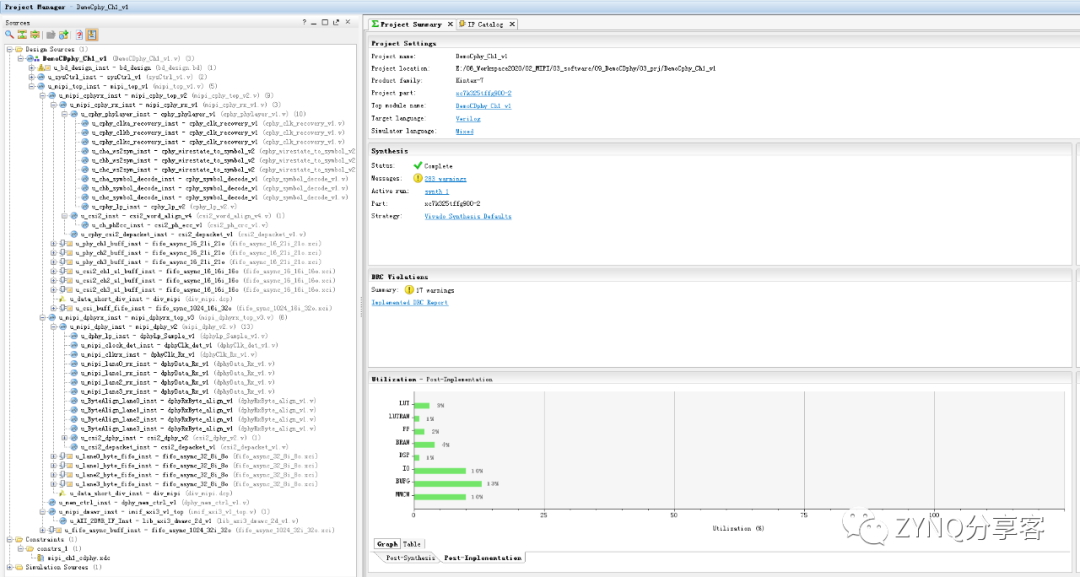
Task: Open the 293 warnings synthesis link
Action: click(x=445, y=178)
